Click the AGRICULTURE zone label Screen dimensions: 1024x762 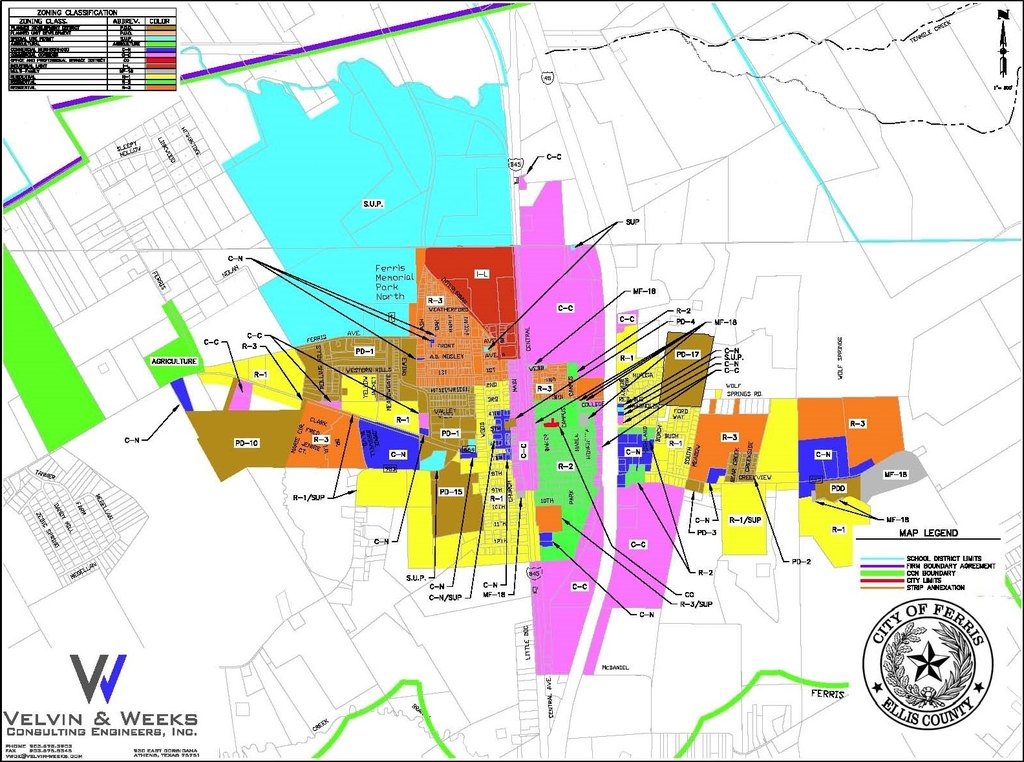click(174, 361)
